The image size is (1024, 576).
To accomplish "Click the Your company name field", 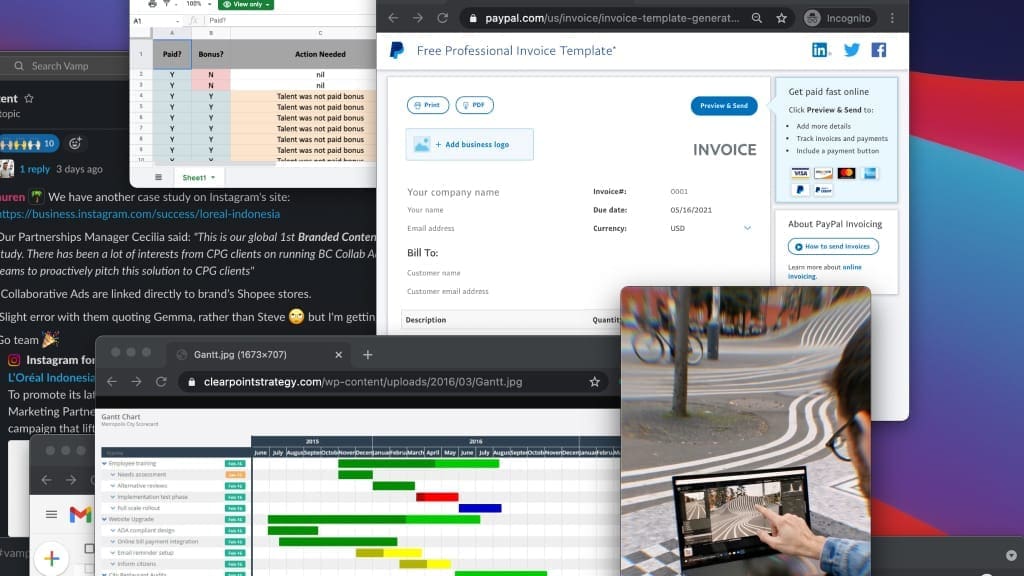I will 453,192.
